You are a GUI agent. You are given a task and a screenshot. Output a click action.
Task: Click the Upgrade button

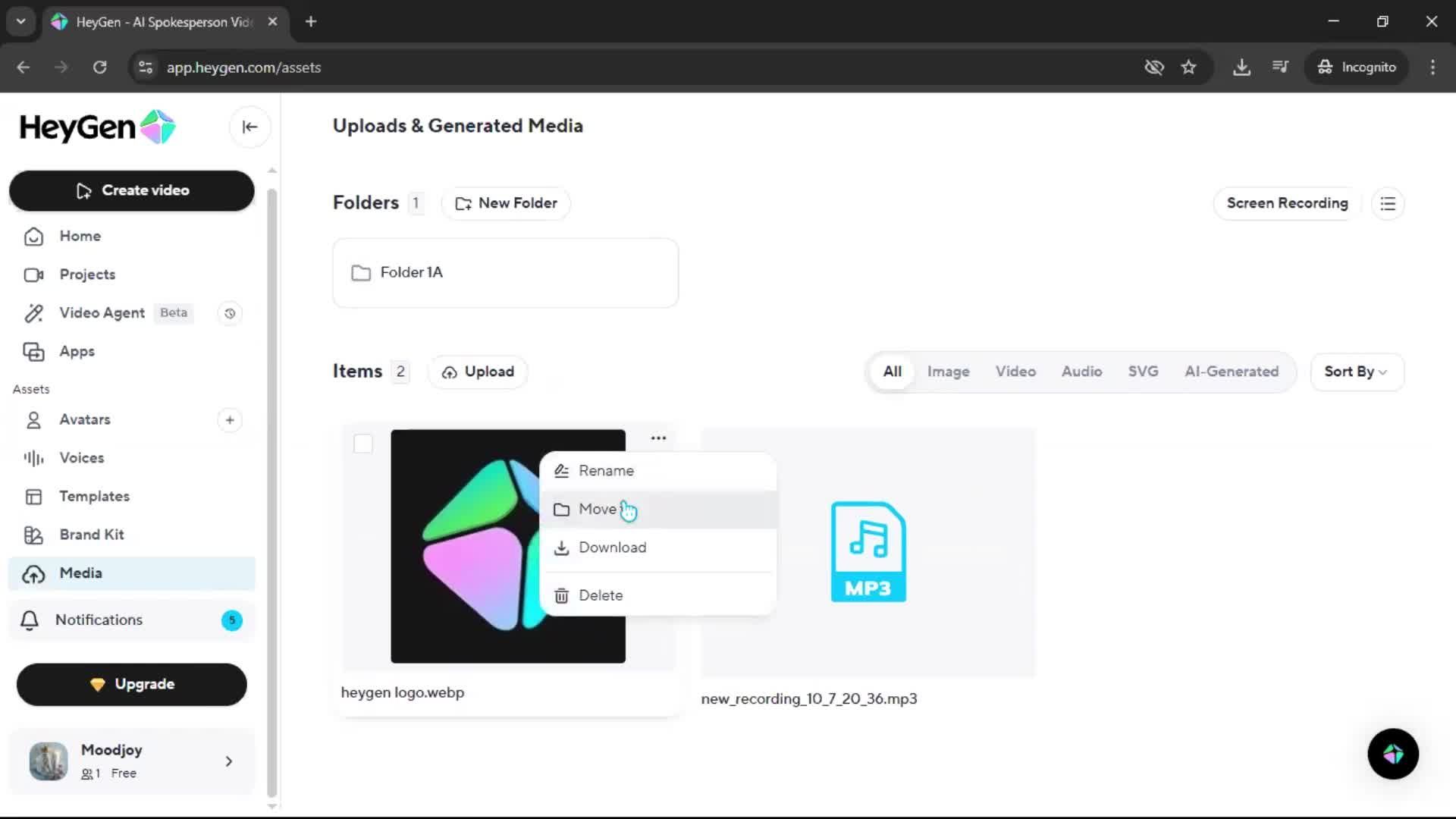point(132,684)
